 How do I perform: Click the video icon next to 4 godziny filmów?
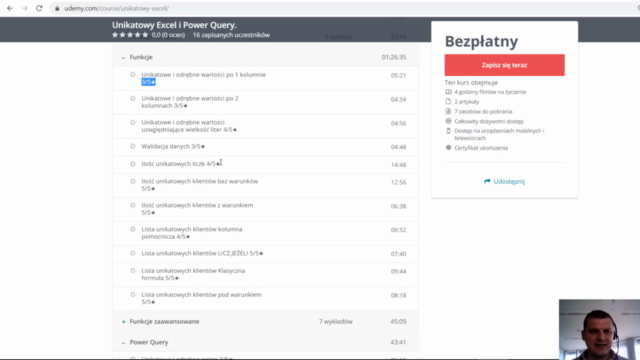coord(448,92)
